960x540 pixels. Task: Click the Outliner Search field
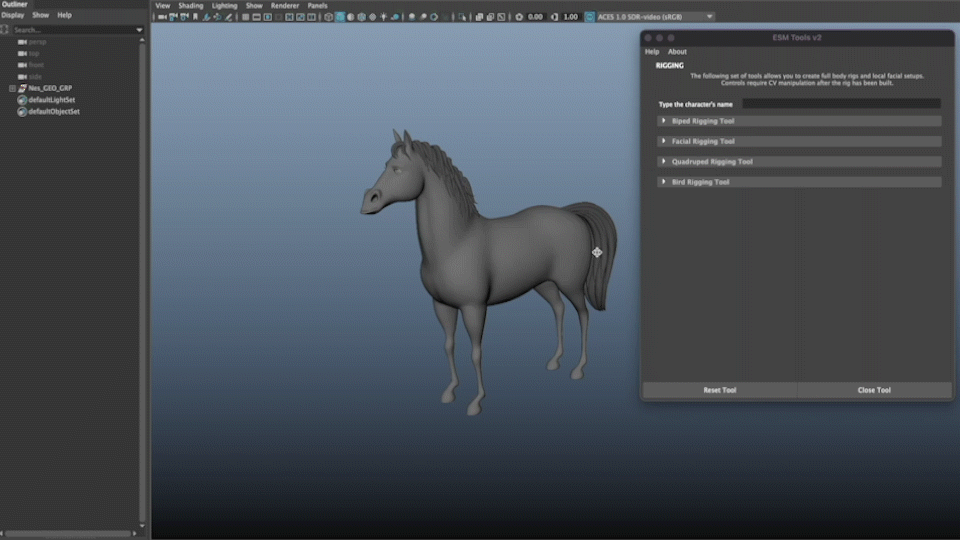[72, 30]
